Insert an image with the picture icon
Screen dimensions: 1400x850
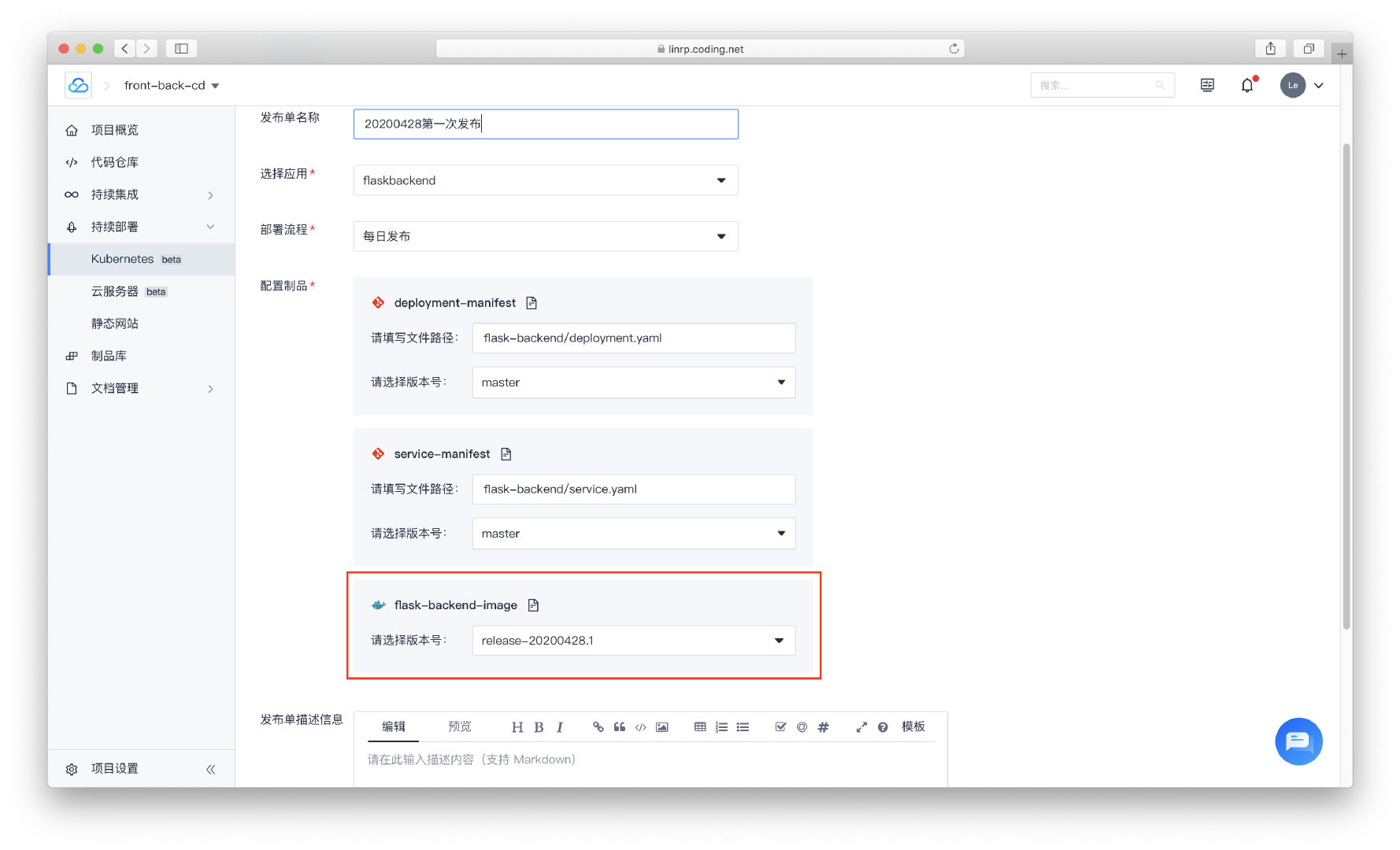(x=662, y=727)
